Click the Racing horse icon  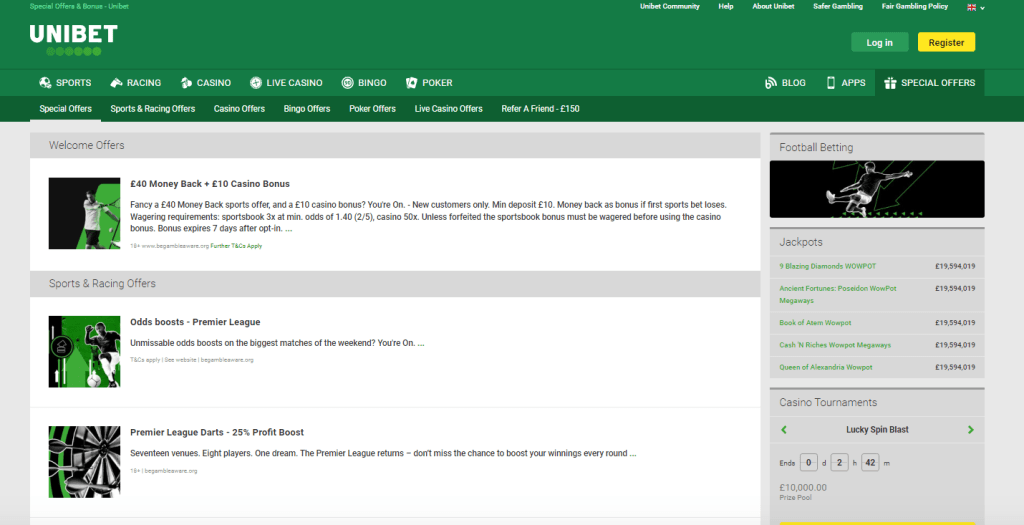pyautogui.click(x=116, y=83)
